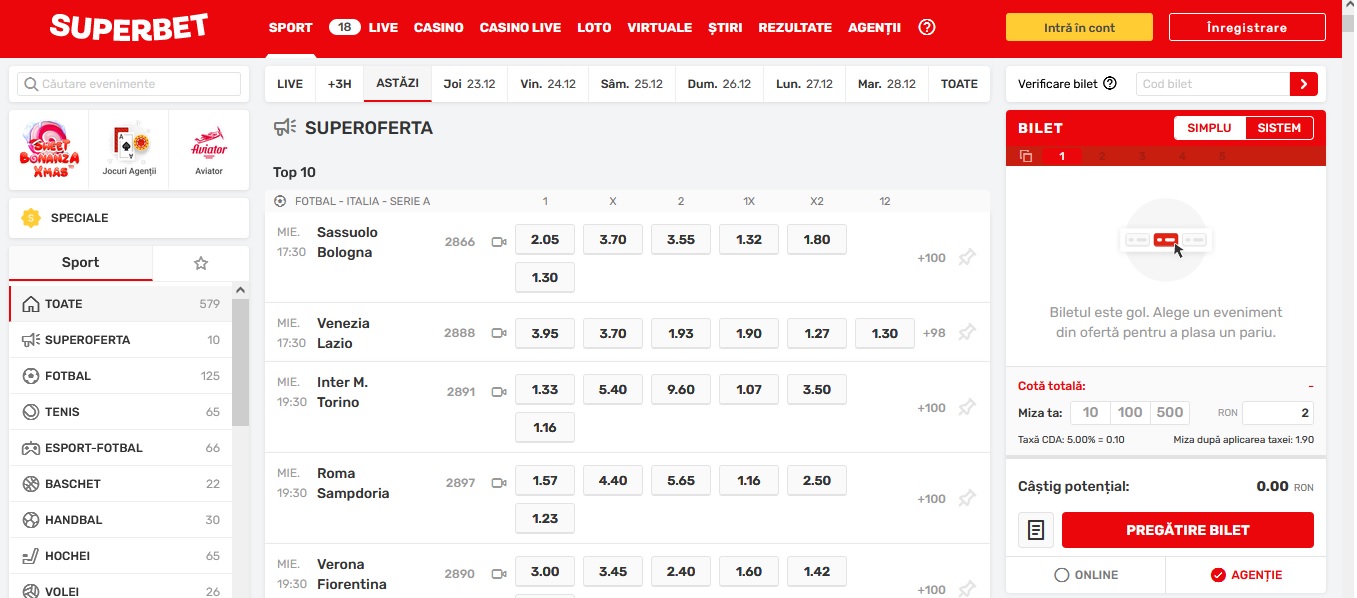
Task: Open the AGENȚII menu
Action: pyautogui.click(x=874, y=28)
